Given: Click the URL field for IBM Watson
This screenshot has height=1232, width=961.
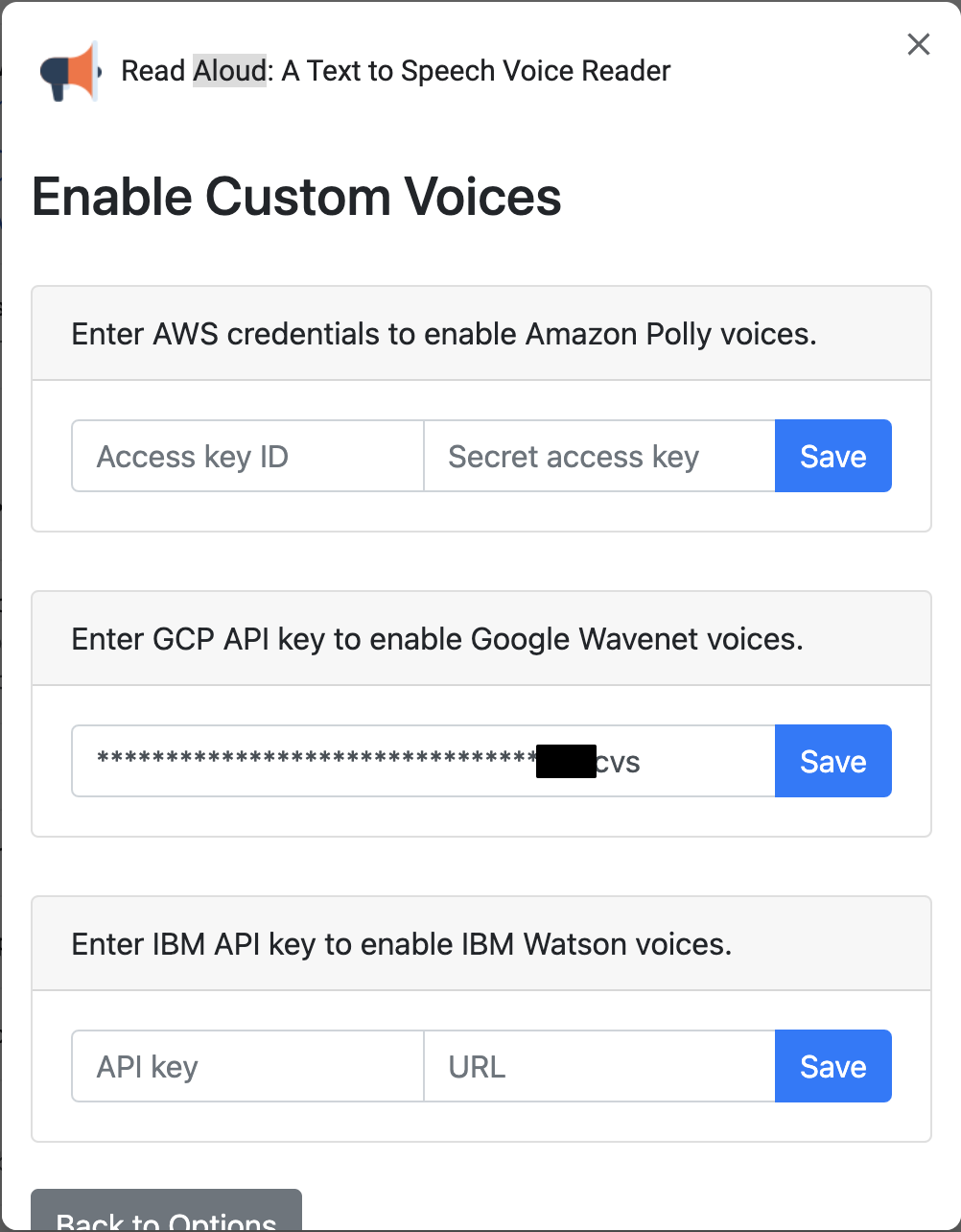Looking at the screenshot, I should (598, 1066).
